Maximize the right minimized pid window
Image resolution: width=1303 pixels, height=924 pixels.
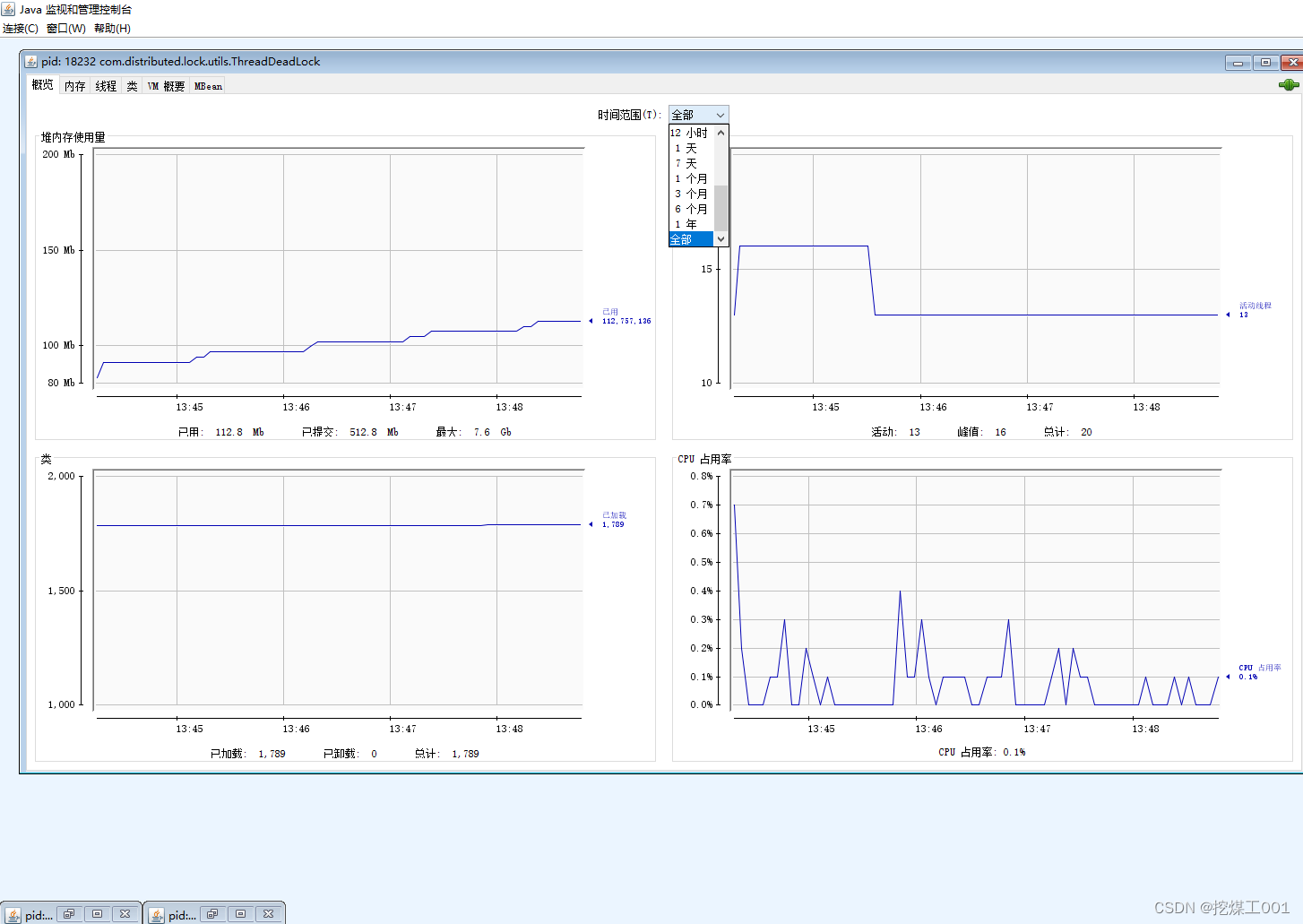(240, 914)
